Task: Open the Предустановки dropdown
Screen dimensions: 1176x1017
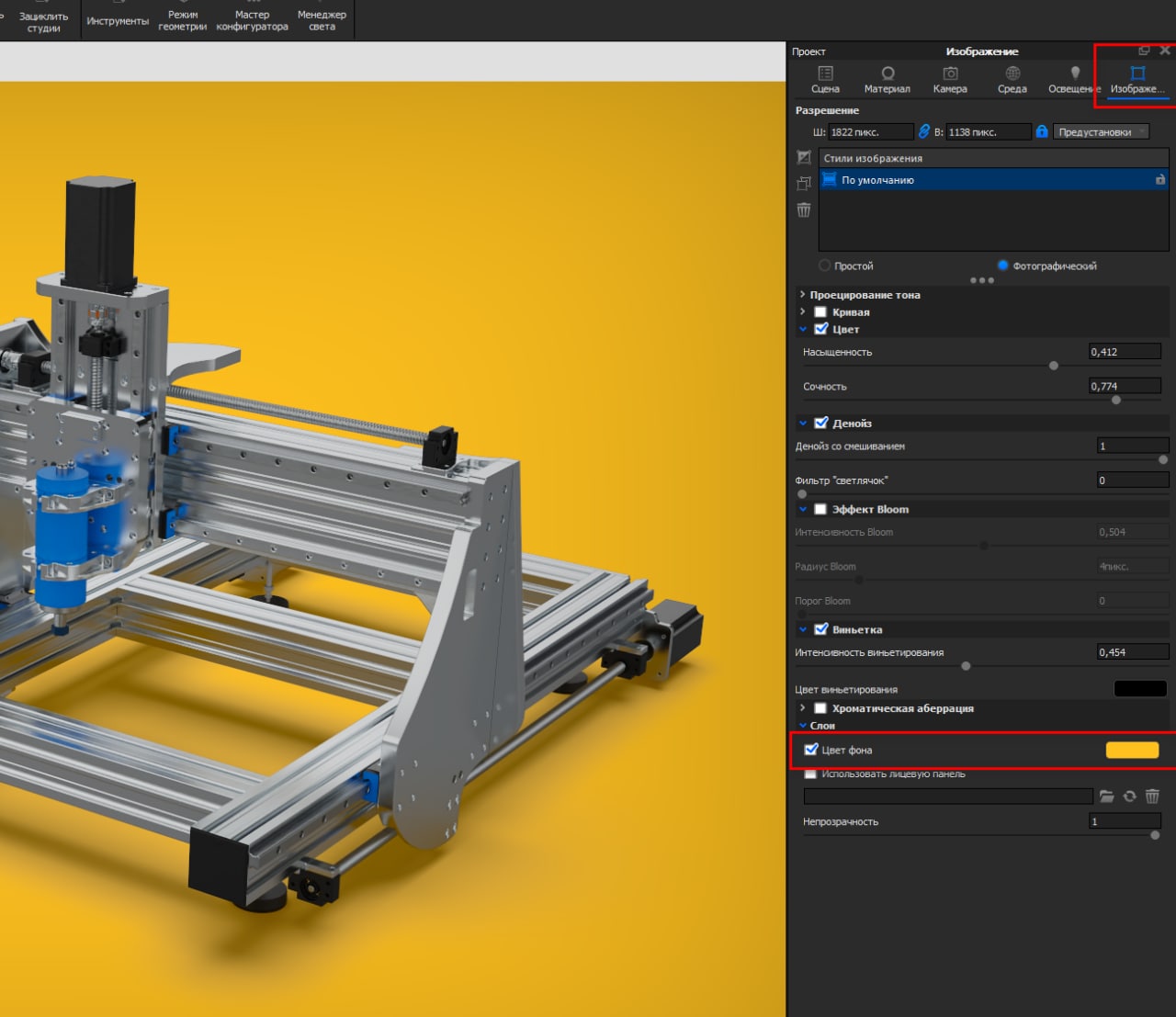Action: [x=1101, y=131]
